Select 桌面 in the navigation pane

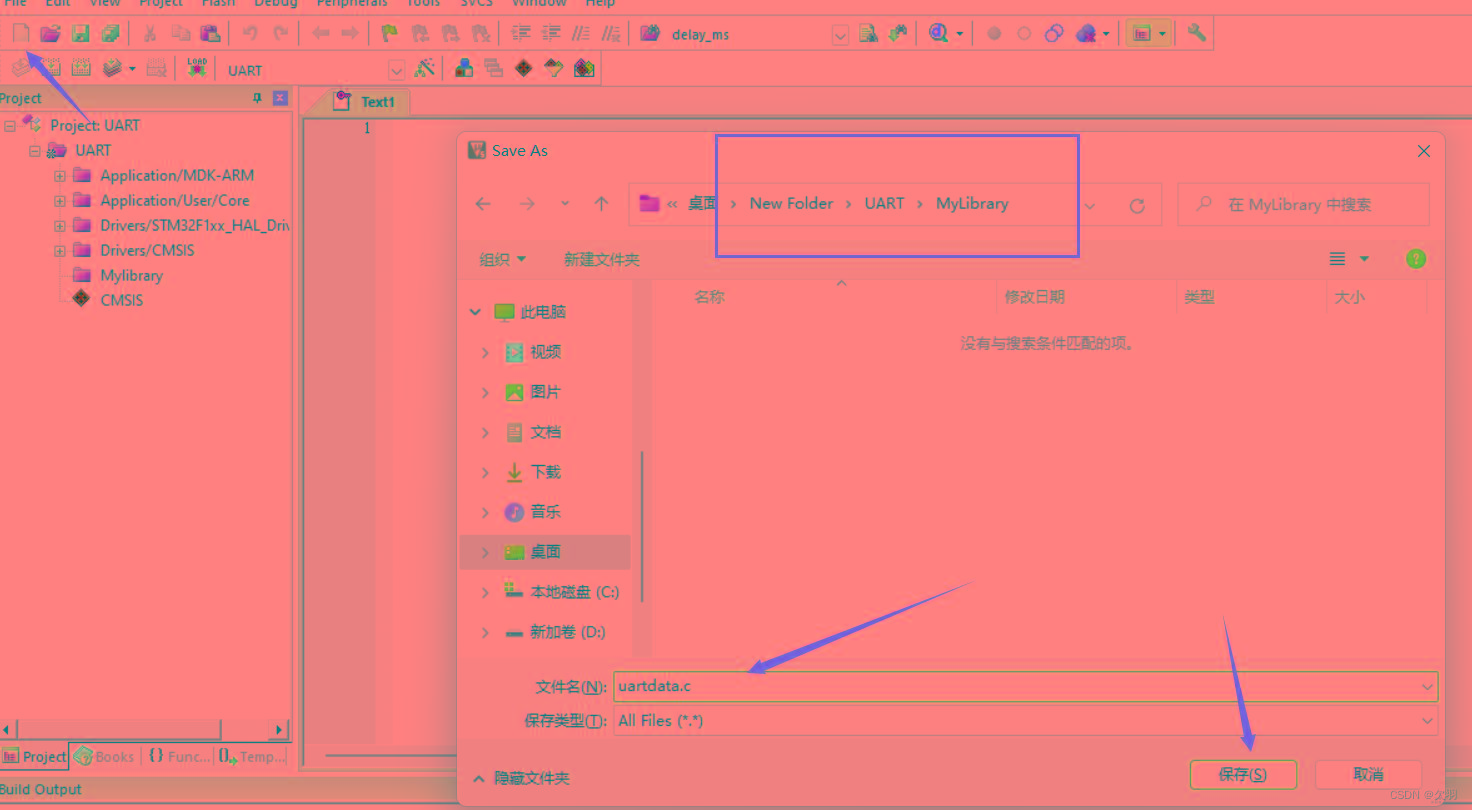[x=545, y=552]
